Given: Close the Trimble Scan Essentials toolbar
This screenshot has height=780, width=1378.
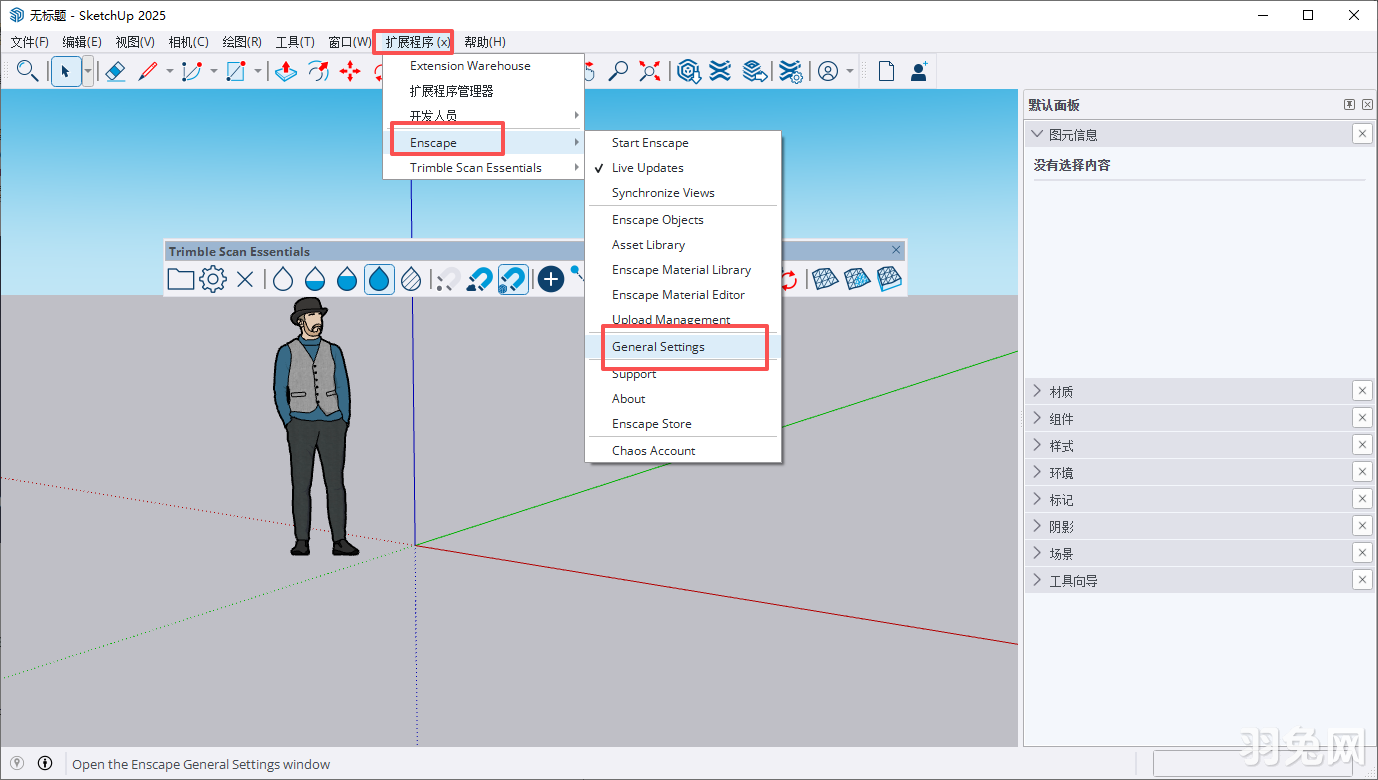Looking at the screenshot, I should click(896, 250).
